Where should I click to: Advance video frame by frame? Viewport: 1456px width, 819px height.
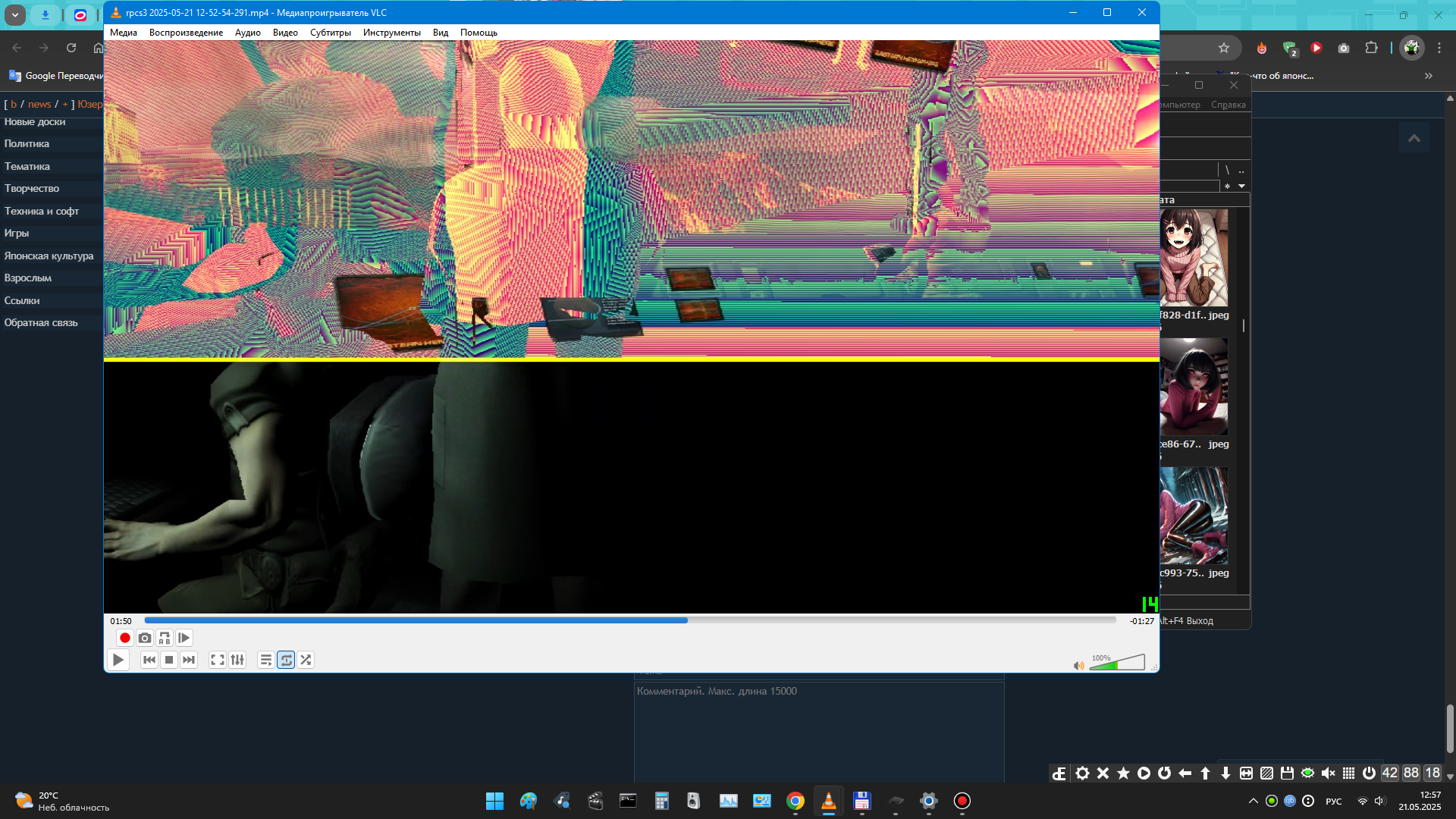pyautogui.click(x=184, y=638)
